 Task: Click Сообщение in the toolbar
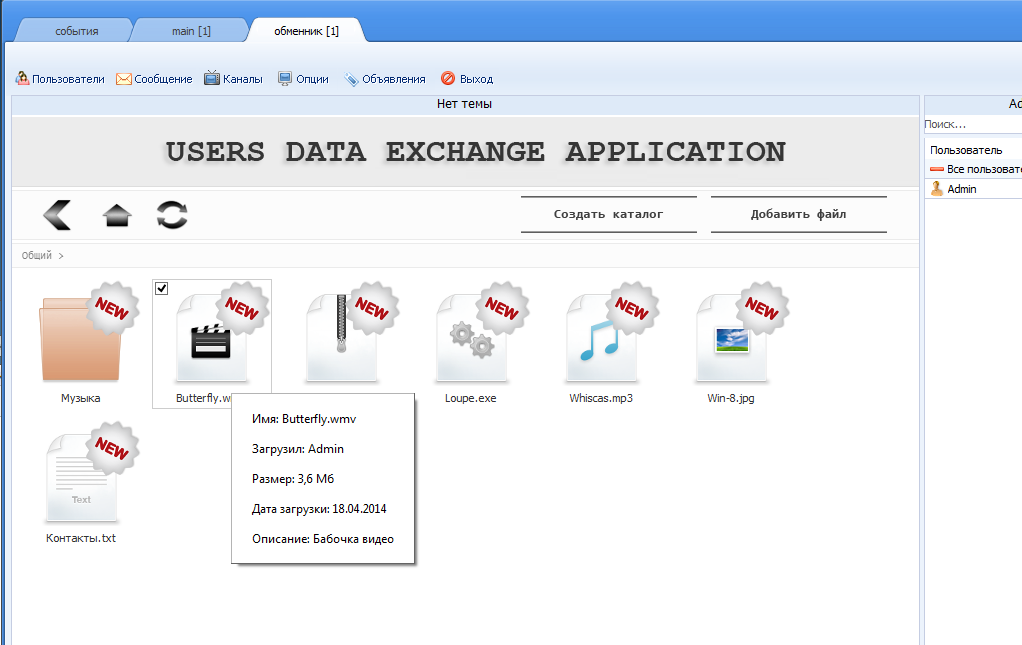(154, 79)
